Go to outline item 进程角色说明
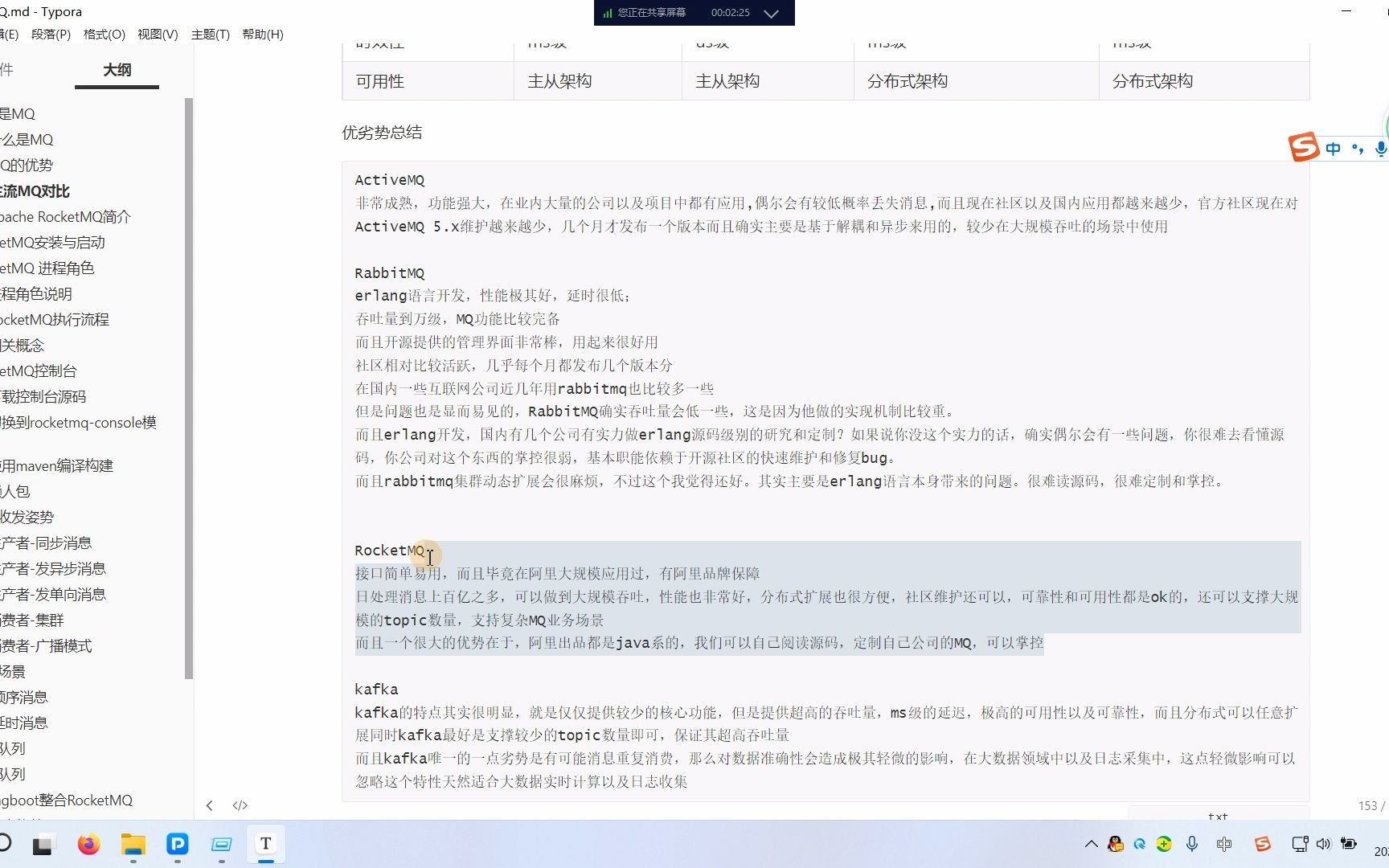The width and height of the screenshot is (1389, 868). [x=36, y=293]
